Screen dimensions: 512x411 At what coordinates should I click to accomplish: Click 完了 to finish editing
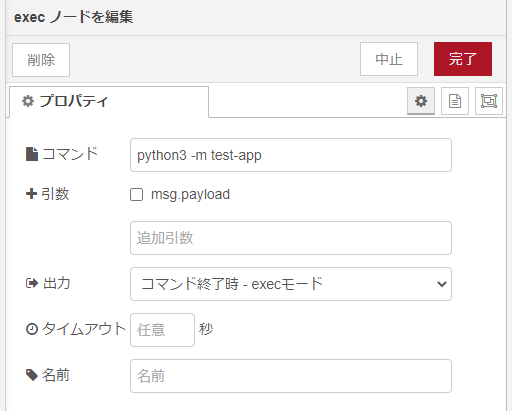click(x=463, y=59)
